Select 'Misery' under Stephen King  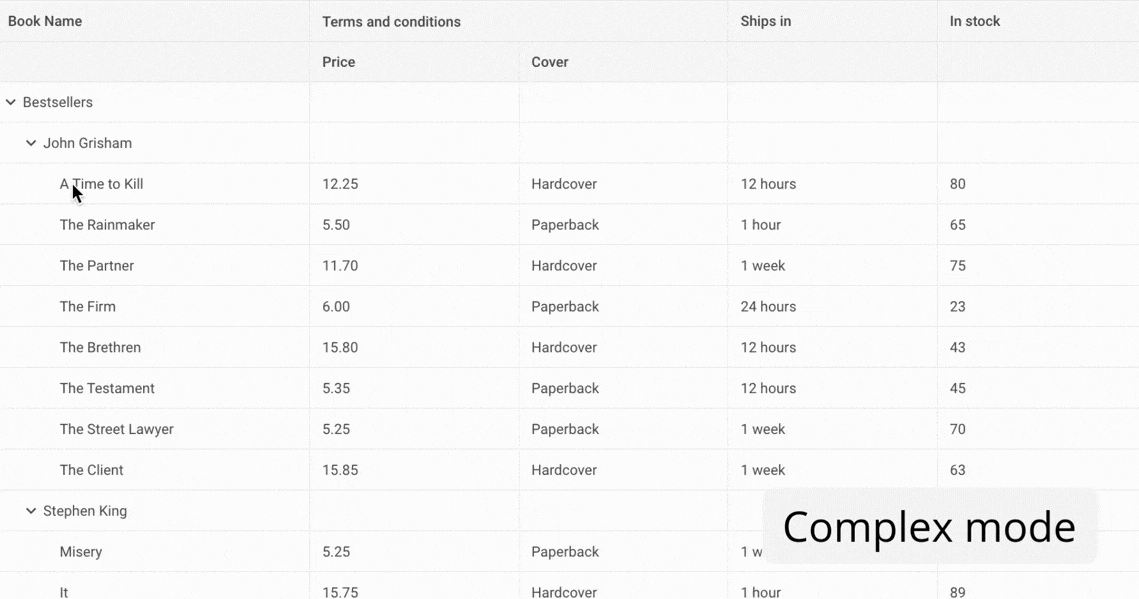(81, 551)
